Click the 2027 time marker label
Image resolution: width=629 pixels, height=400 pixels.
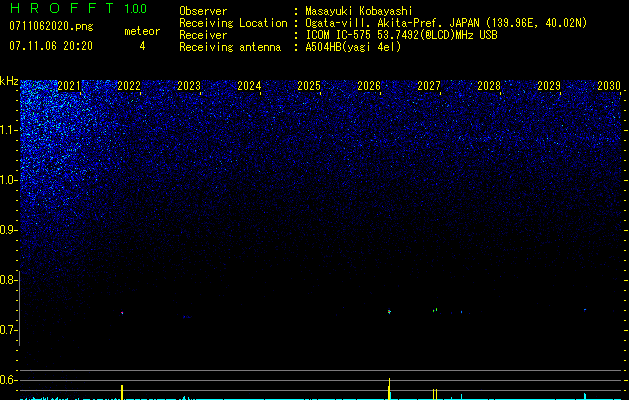(429, 86)
